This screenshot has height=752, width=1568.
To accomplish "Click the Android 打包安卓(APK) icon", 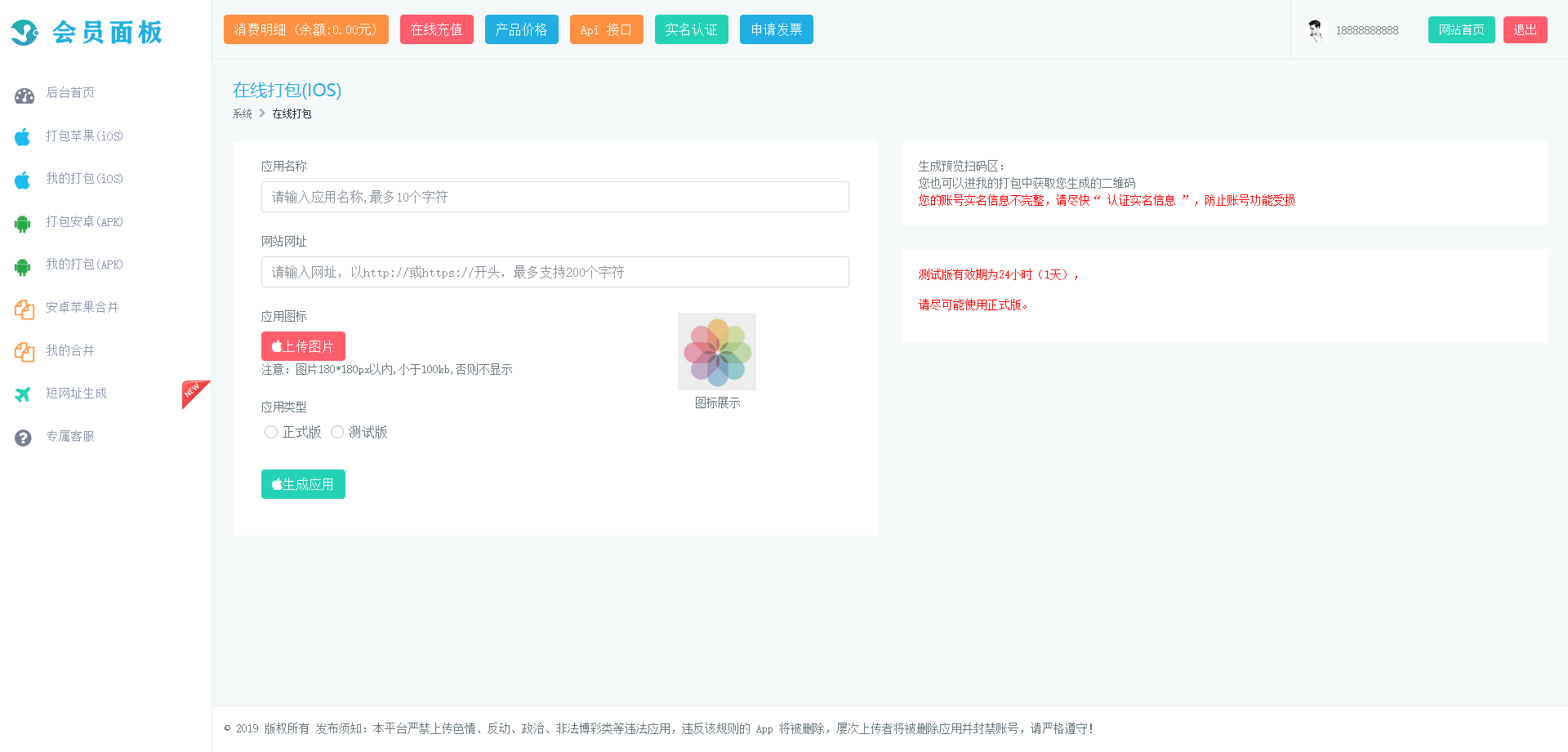I will (x=22, y=221).
